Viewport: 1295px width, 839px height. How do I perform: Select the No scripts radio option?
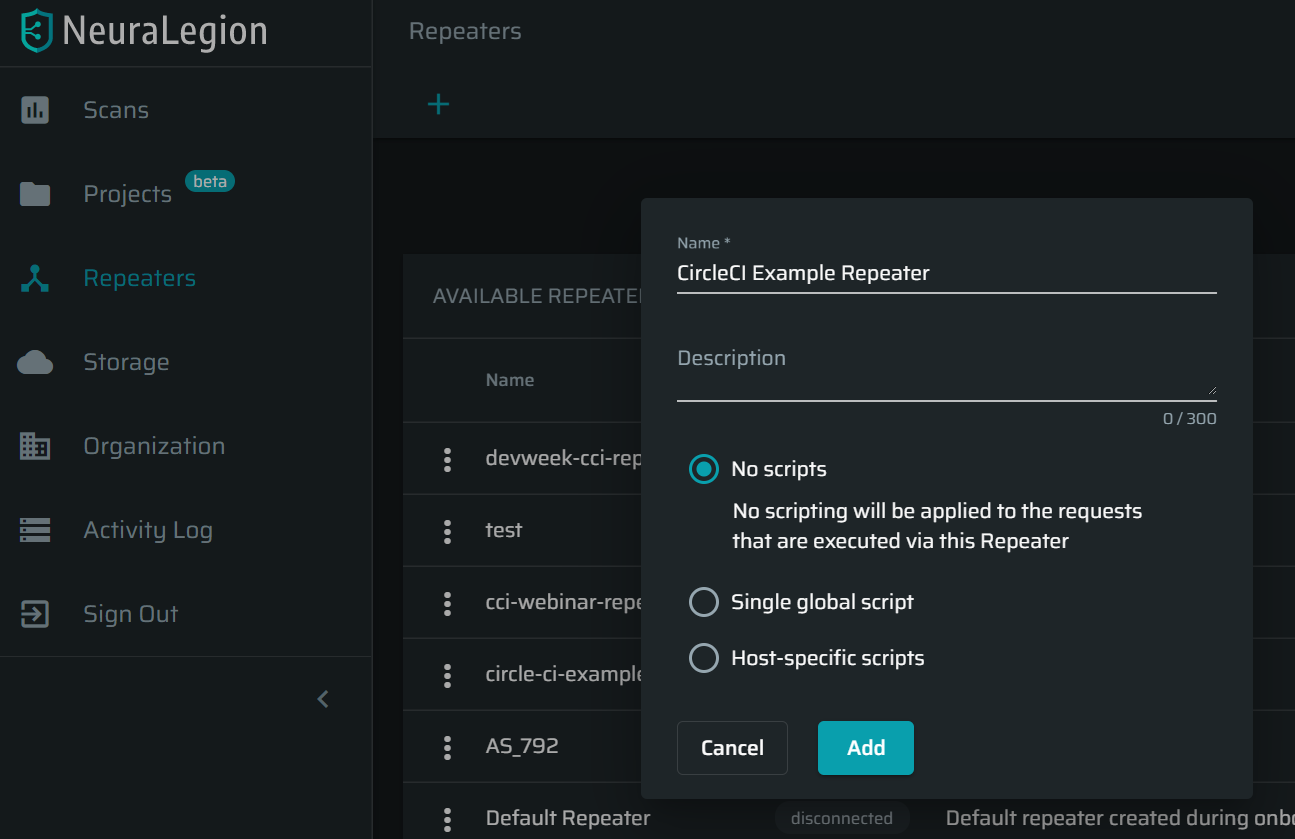pyautogui.click(x=704, y=469)
